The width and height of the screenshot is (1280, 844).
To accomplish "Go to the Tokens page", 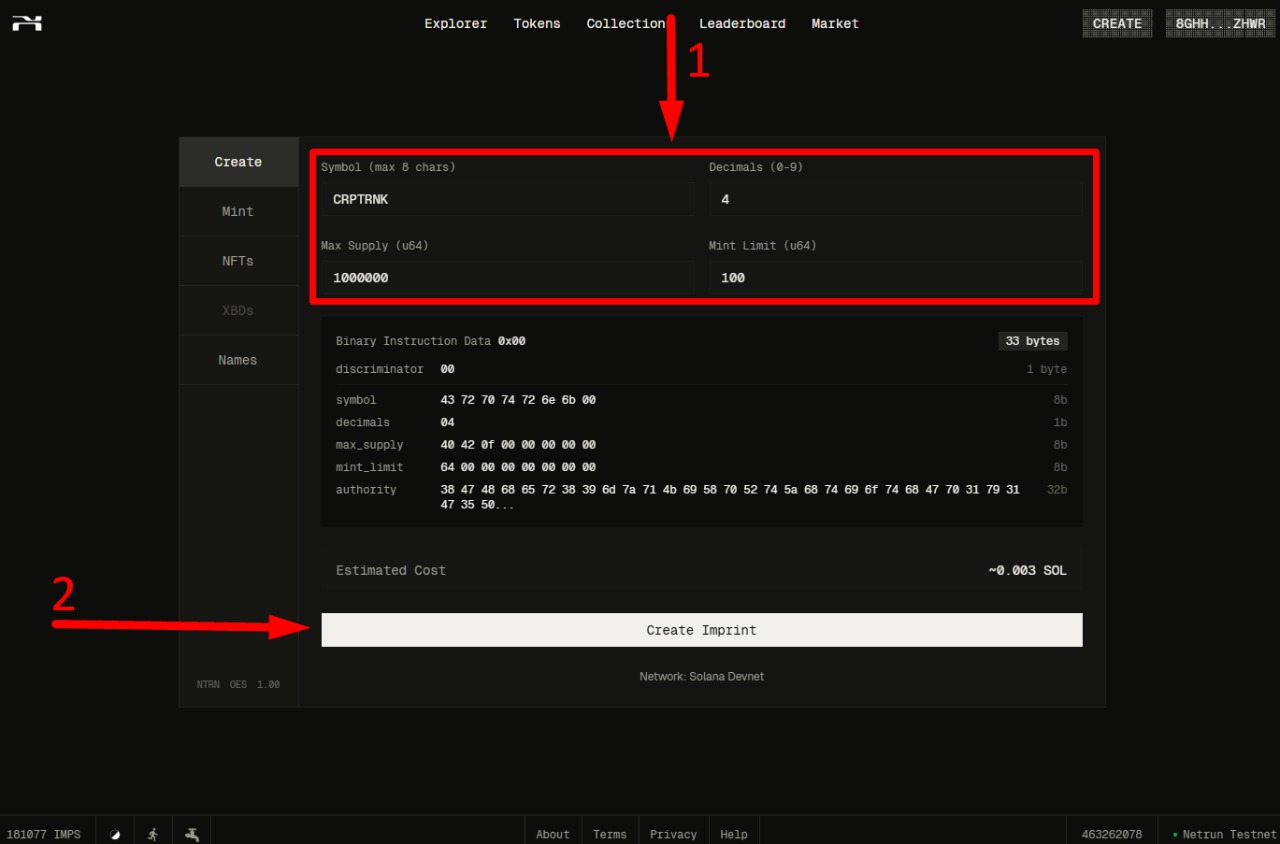I will coord(537,23).
